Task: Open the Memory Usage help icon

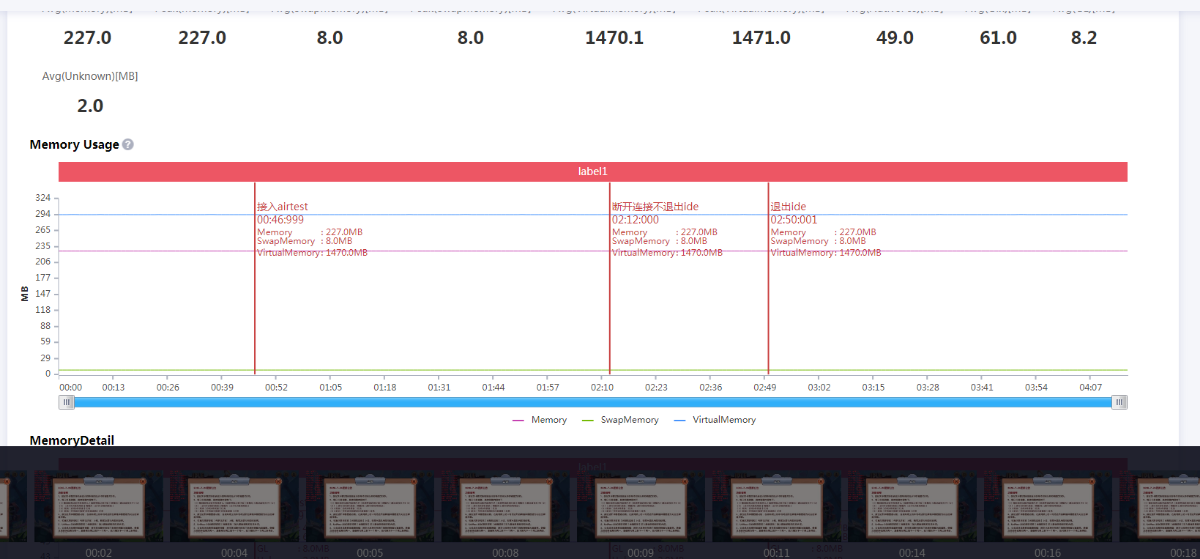Action: [x=128, y=145]
